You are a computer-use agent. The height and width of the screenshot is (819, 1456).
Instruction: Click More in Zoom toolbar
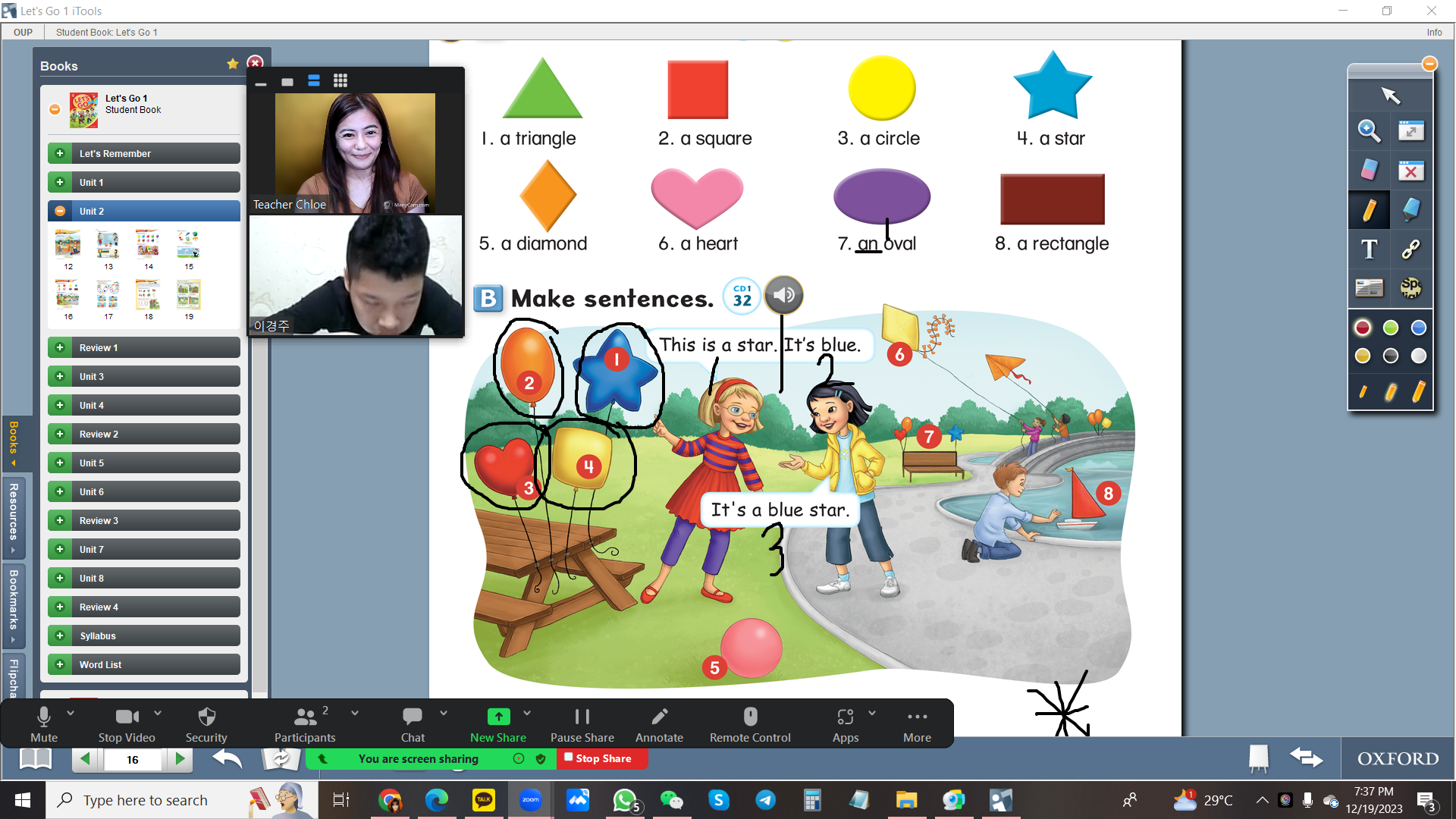(917, 725)
